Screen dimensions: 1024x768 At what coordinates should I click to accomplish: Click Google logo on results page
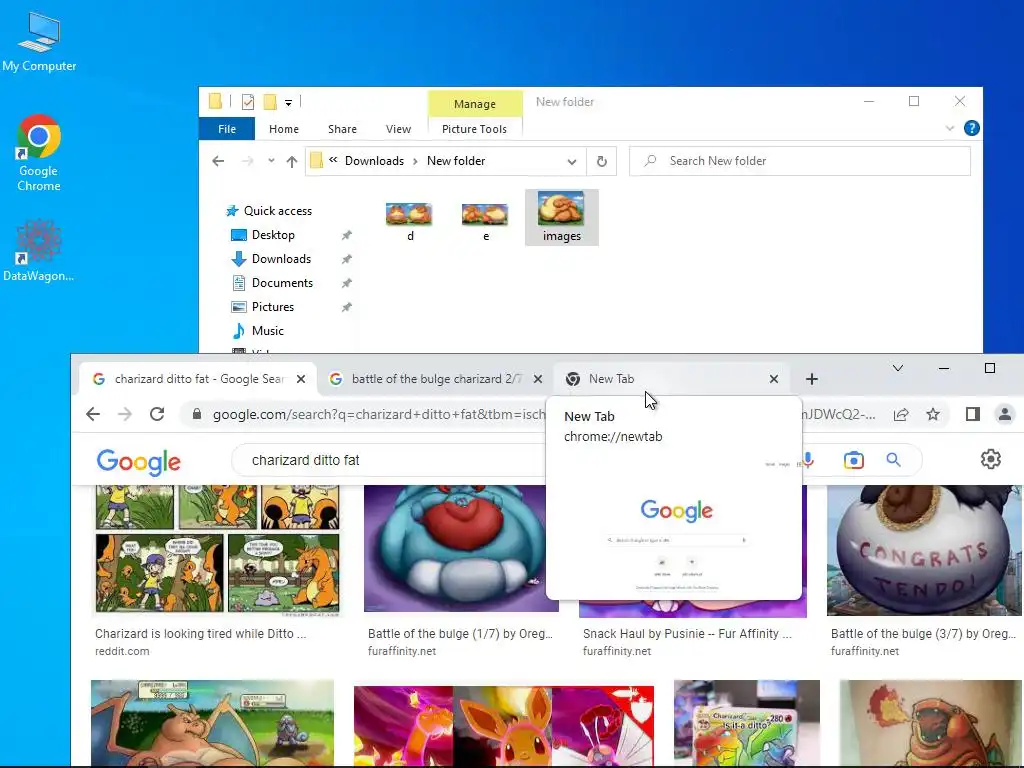coord(138,462)
